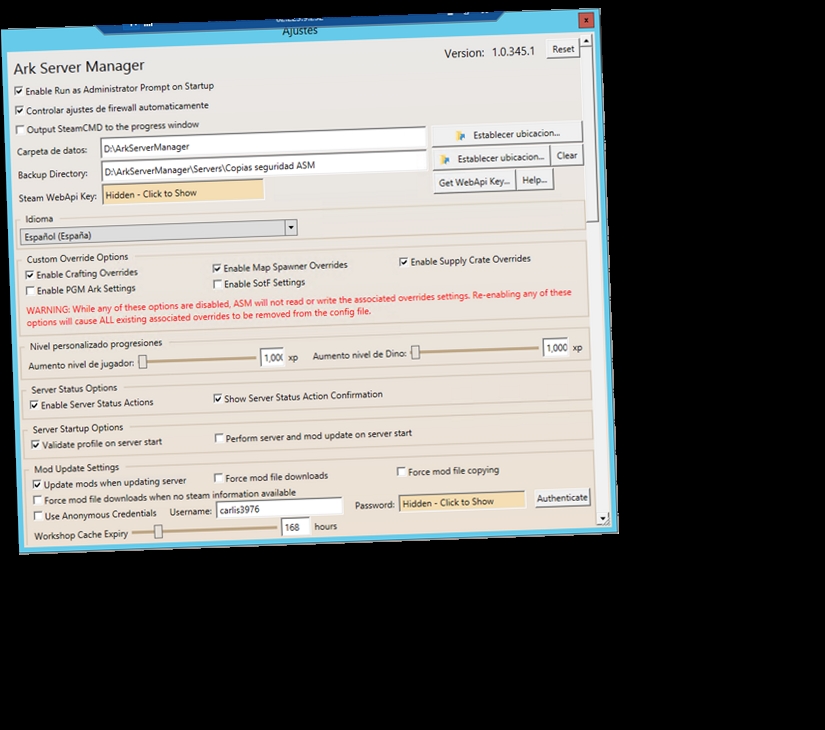The width and height of the screenshot is (825, 730).
Task: Check Perform server and mod update on server start
Action: [219, 438]
